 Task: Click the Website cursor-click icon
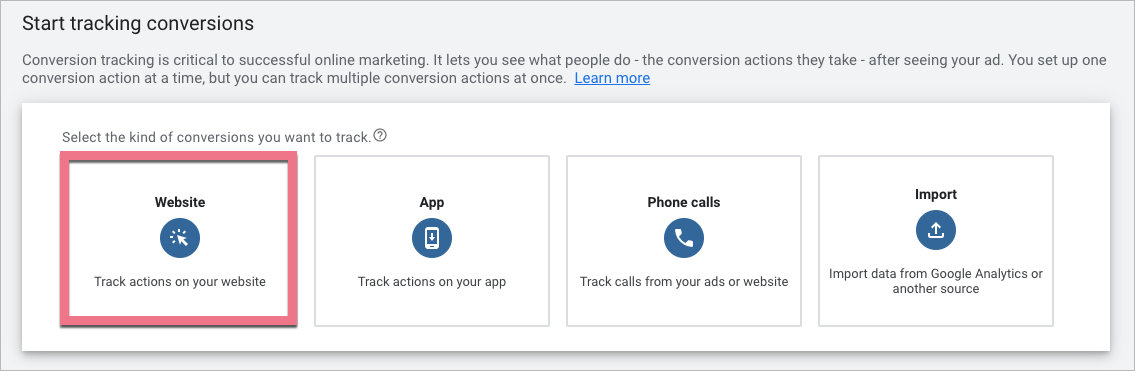point(180,238)
